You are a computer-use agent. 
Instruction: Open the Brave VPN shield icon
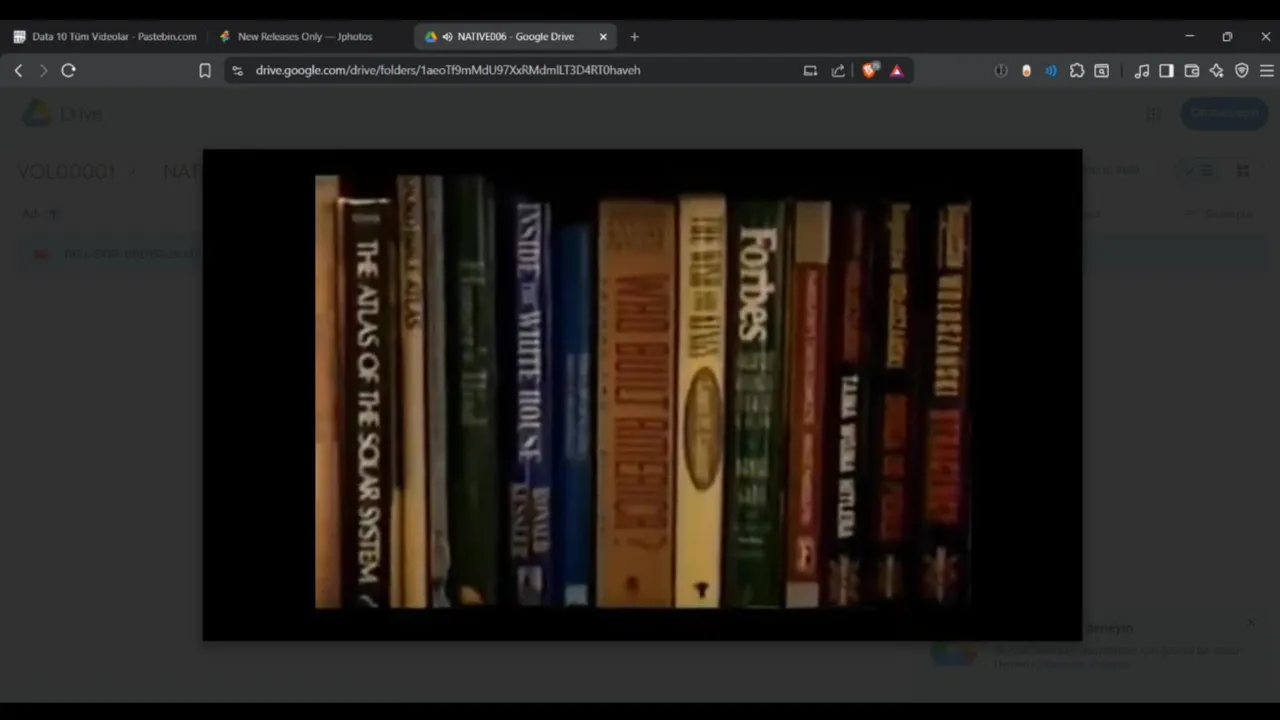pos(1241,70)
